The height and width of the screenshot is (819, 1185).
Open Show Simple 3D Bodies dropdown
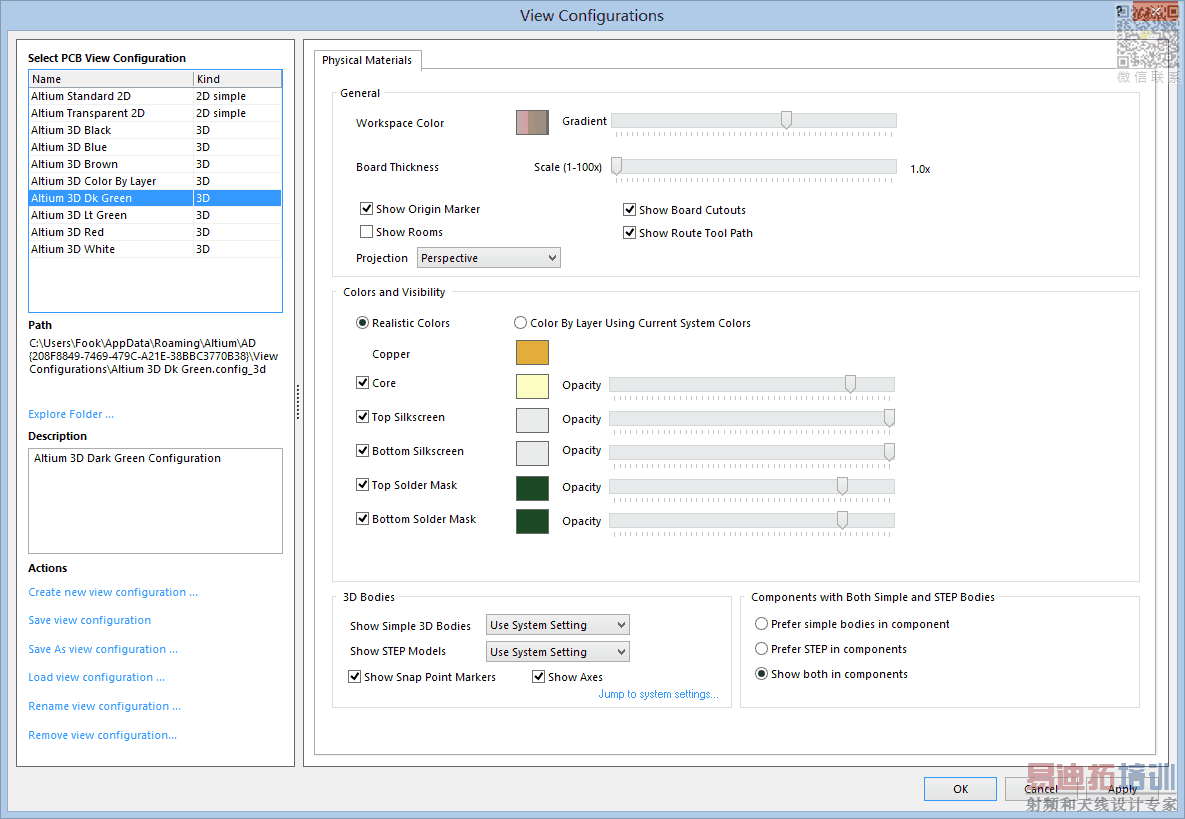[557, 625]
